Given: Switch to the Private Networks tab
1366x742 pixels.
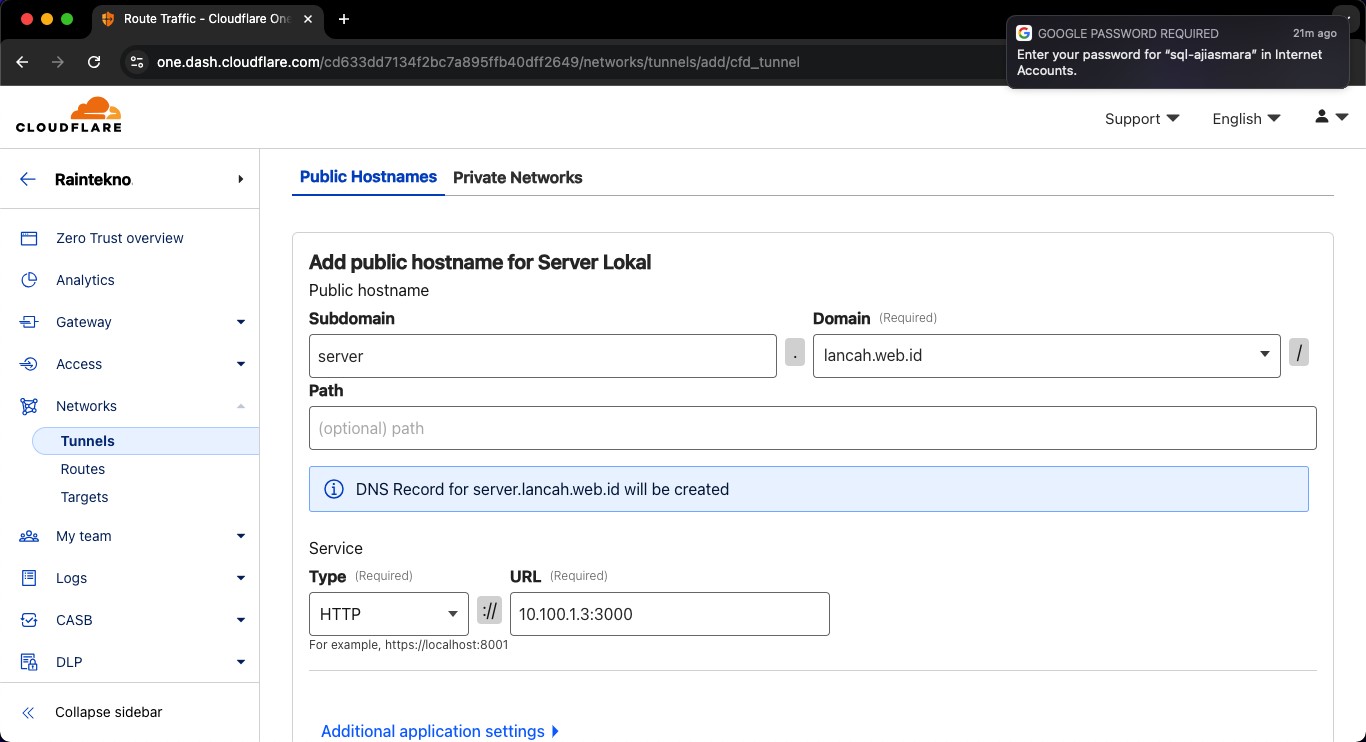Looking at the screenshot, I should (x=517, y=177).
